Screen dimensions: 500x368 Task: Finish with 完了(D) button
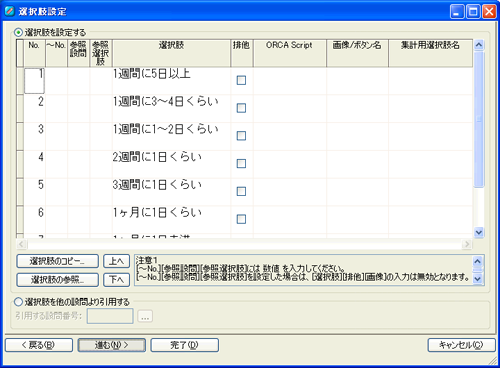[x=185, y=345]
